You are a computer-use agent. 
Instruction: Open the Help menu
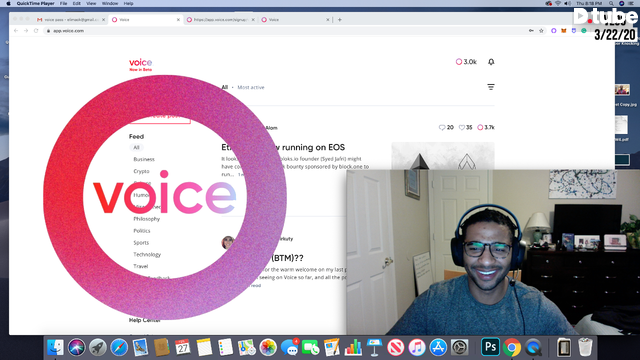coord(128,3)
